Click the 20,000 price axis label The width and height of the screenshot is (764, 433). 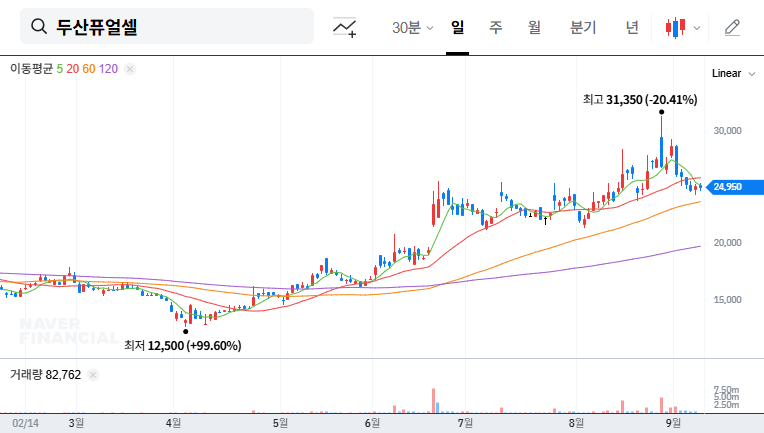(x=727, y=243)
